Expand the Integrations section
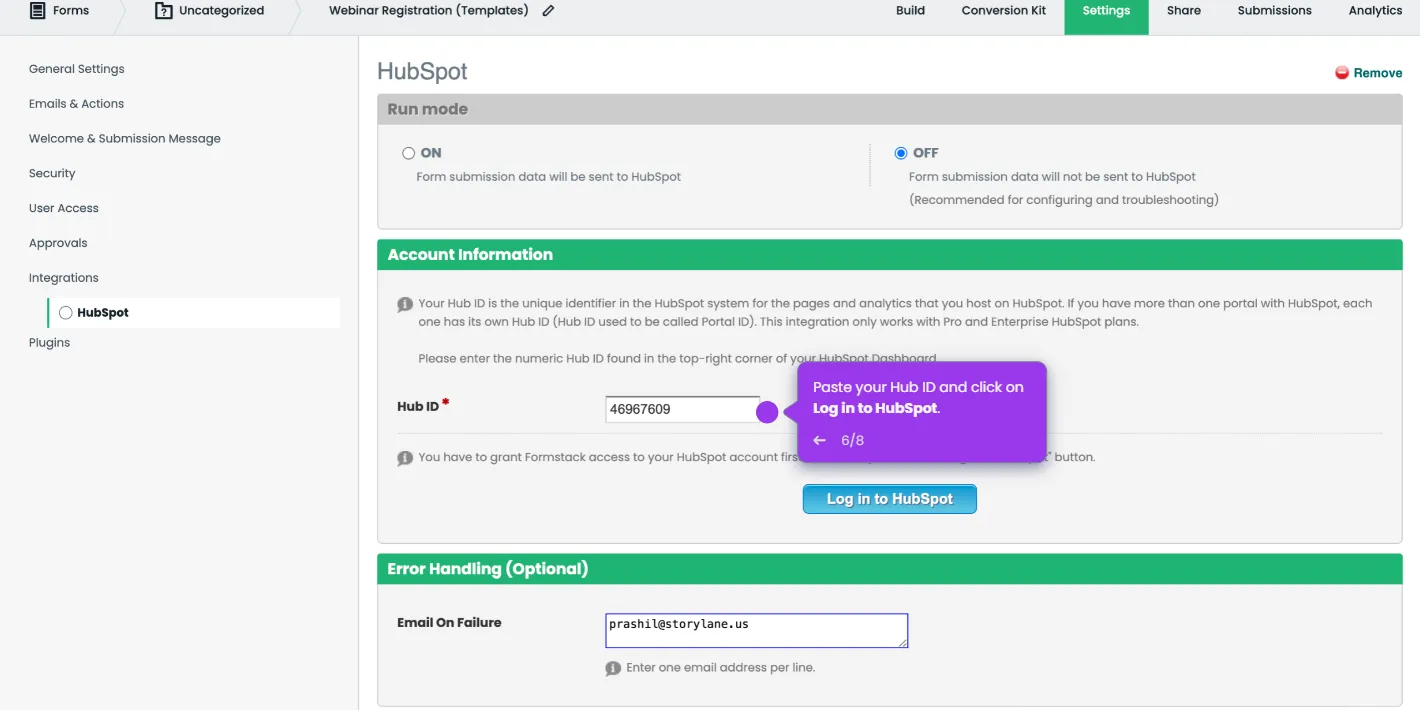1420x710 pixels. (x=63, y=277)
